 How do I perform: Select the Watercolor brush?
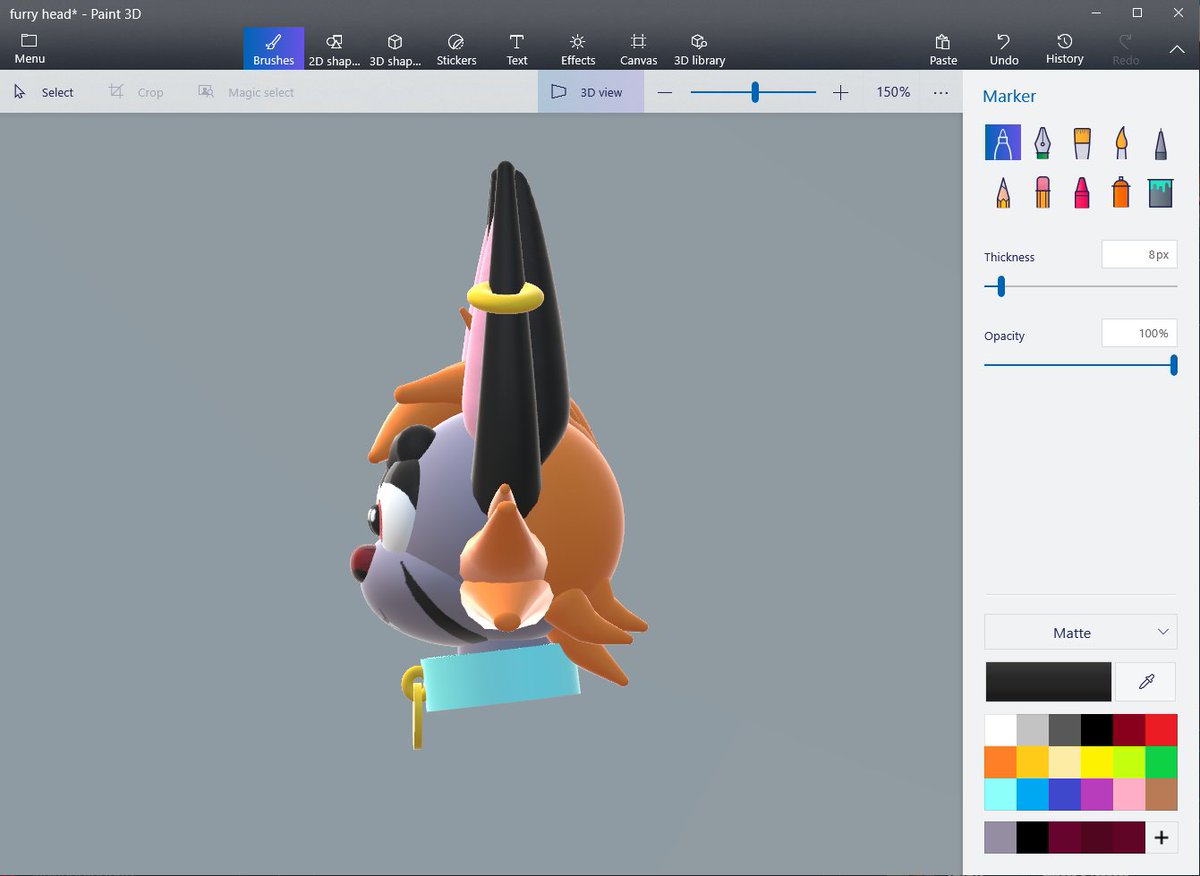click(1121, 142)
